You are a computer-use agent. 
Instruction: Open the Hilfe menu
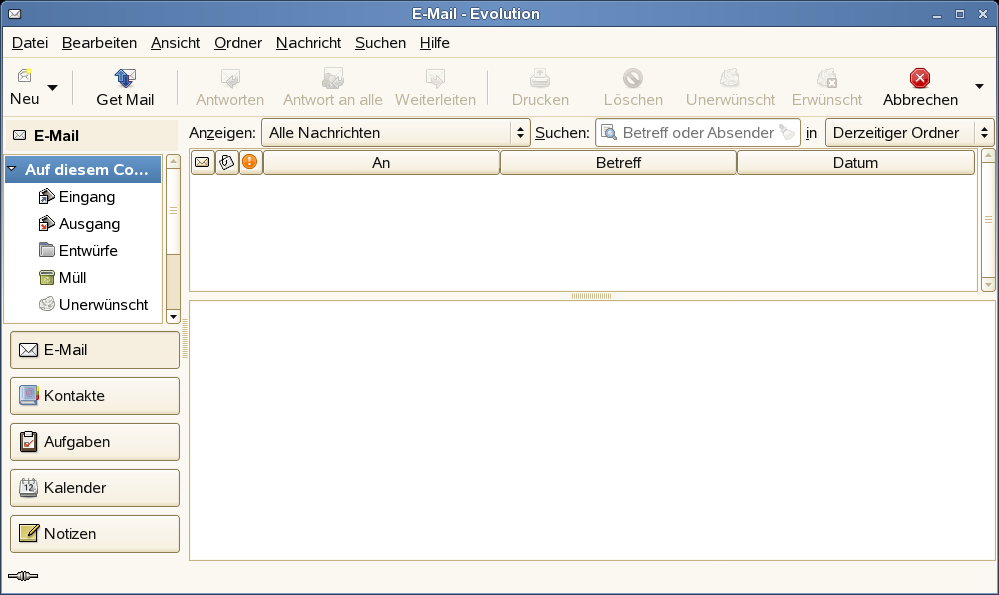pyautogui.click(x=435, y=43)
